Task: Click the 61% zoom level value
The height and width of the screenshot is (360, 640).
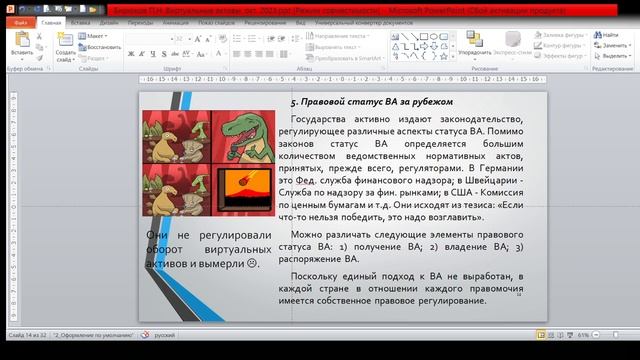Action: point(583,335)
